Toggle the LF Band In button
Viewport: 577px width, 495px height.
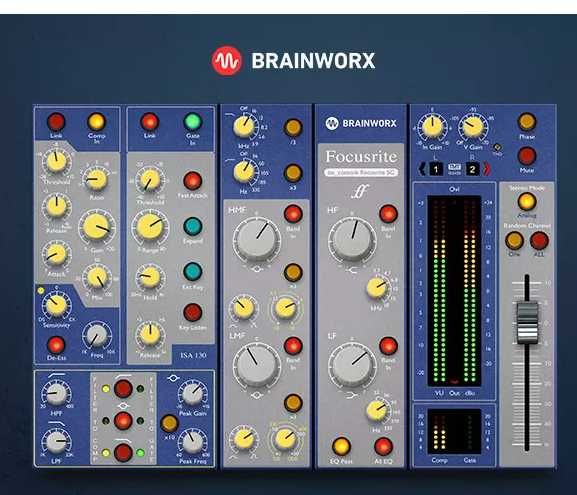388,346
